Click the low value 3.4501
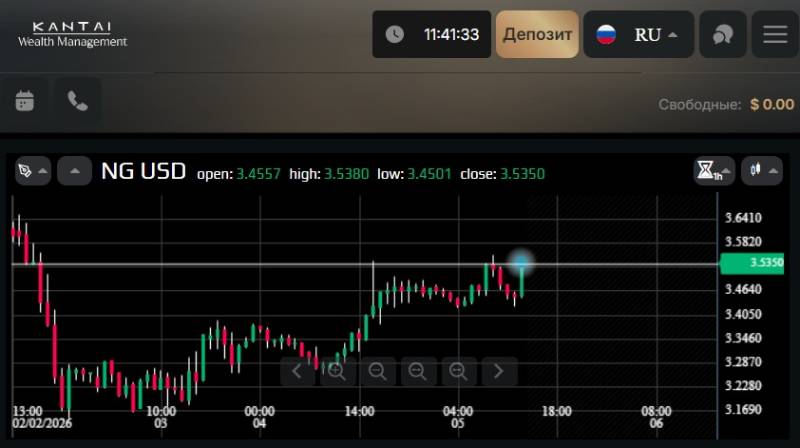 pyautogui.click(x=429, y=174)
